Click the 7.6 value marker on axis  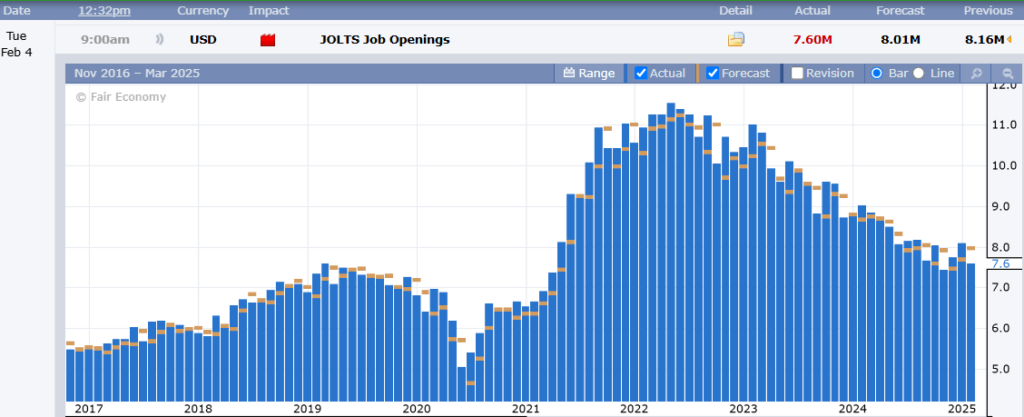tap(1001, 264)
